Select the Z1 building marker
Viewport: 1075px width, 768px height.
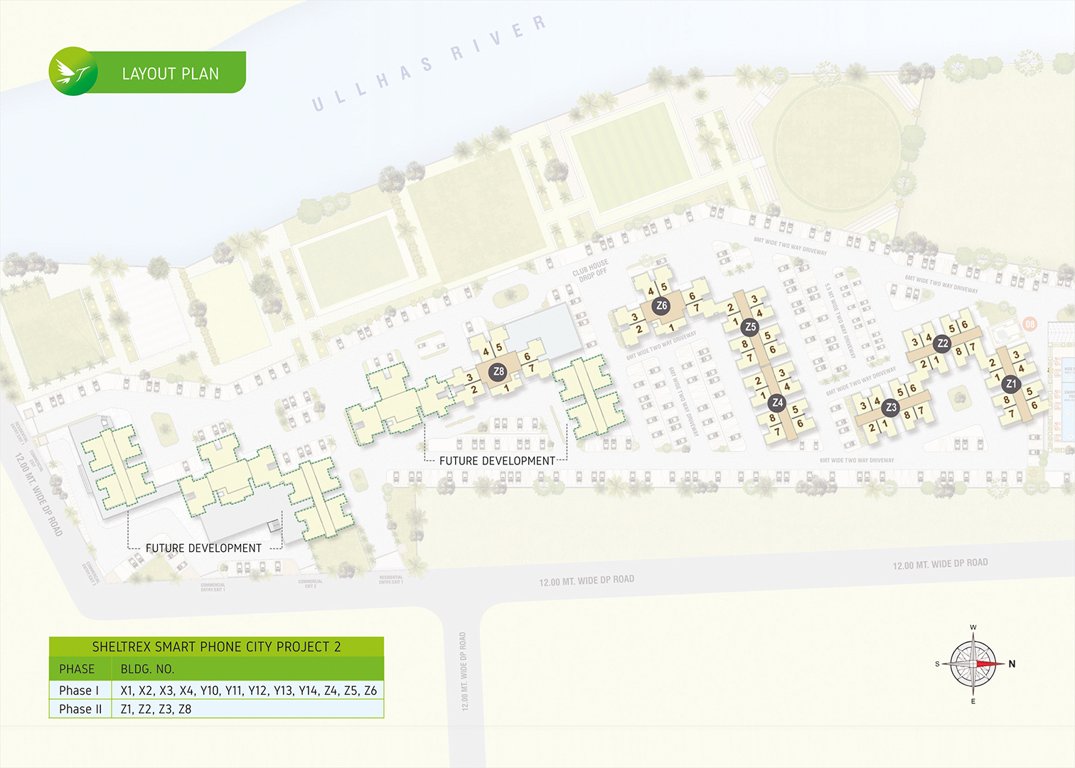coord(1010,383)
